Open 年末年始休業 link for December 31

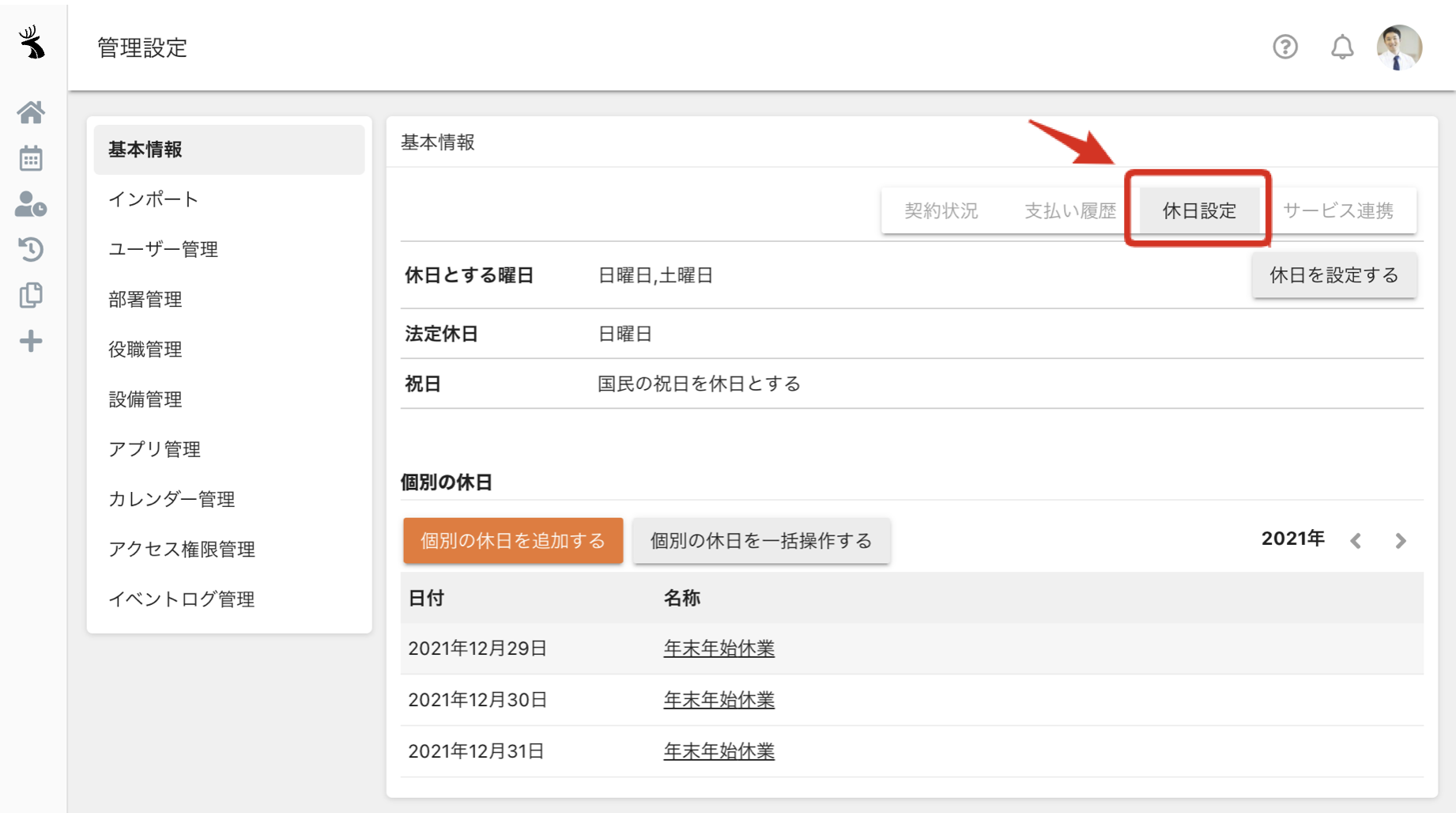pyautogui.click(x=719, y=751)
